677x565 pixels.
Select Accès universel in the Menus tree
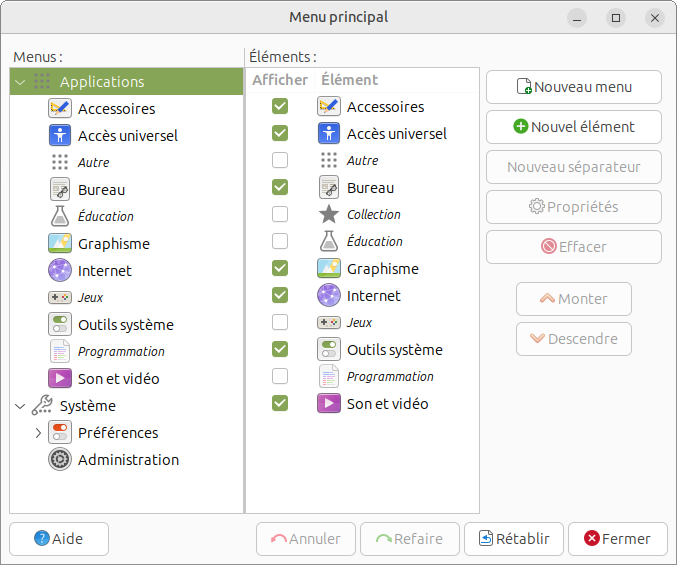click(x=128, y=135)
